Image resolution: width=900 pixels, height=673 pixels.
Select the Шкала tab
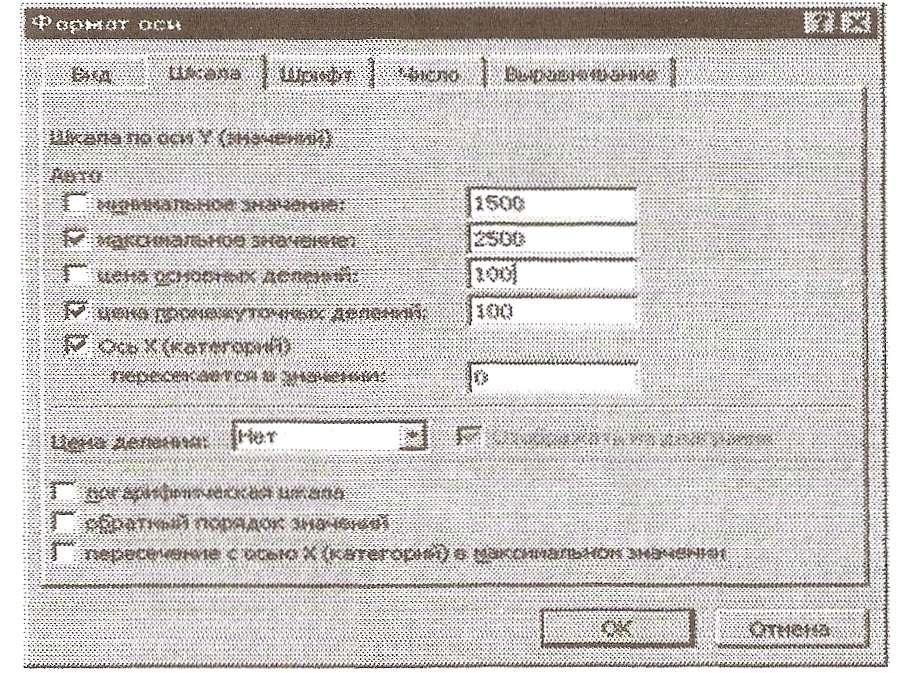click(x=205, y=73)
